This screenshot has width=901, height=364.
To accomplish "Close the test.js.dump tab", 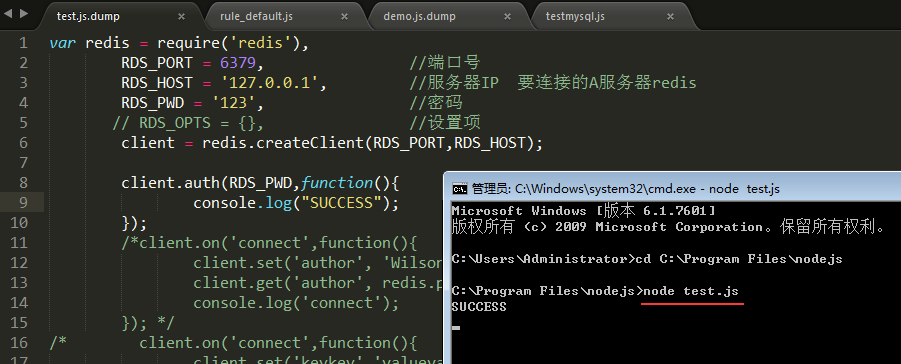I will point(182,17).
